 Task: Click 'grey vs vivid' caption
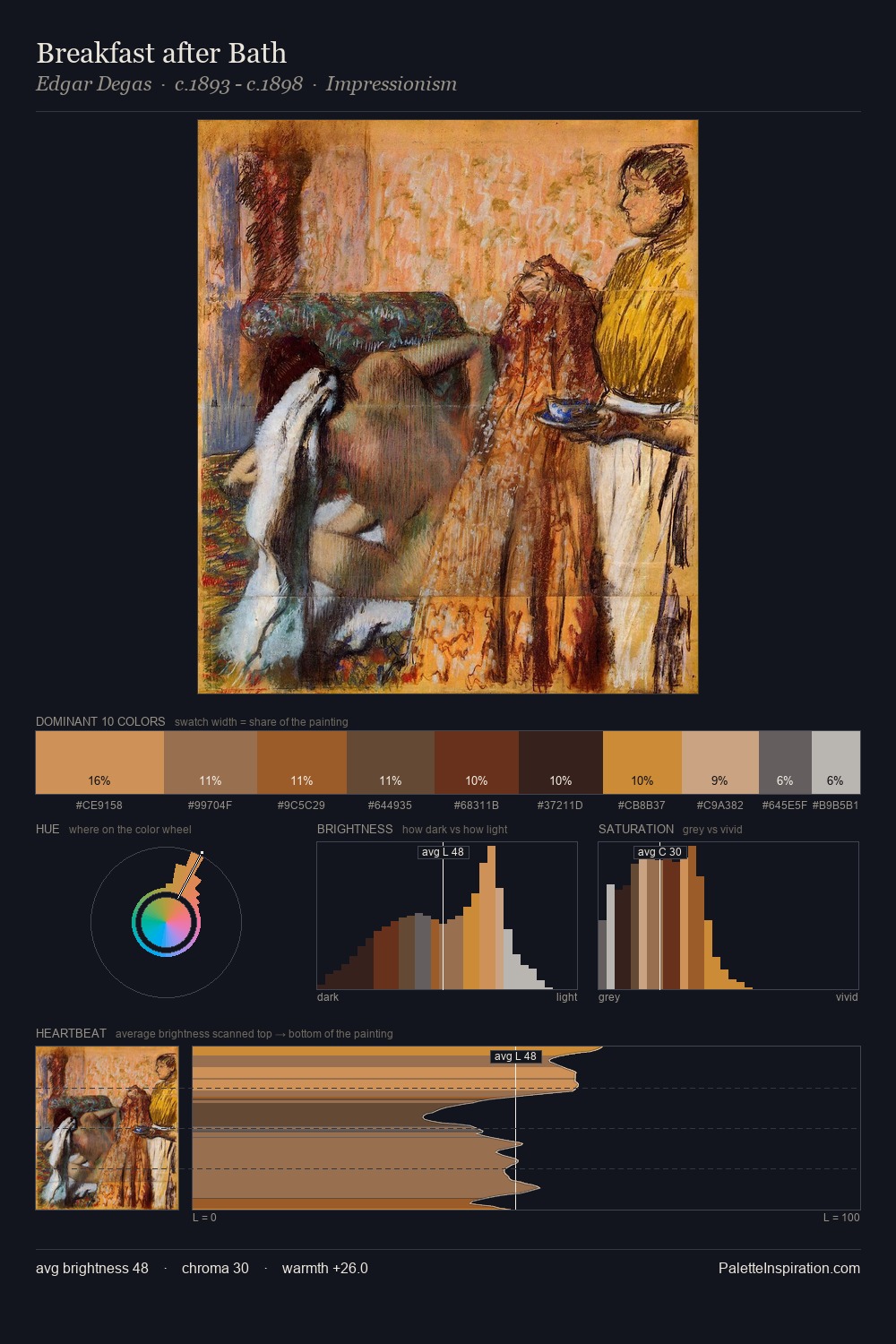click(712, 830)
